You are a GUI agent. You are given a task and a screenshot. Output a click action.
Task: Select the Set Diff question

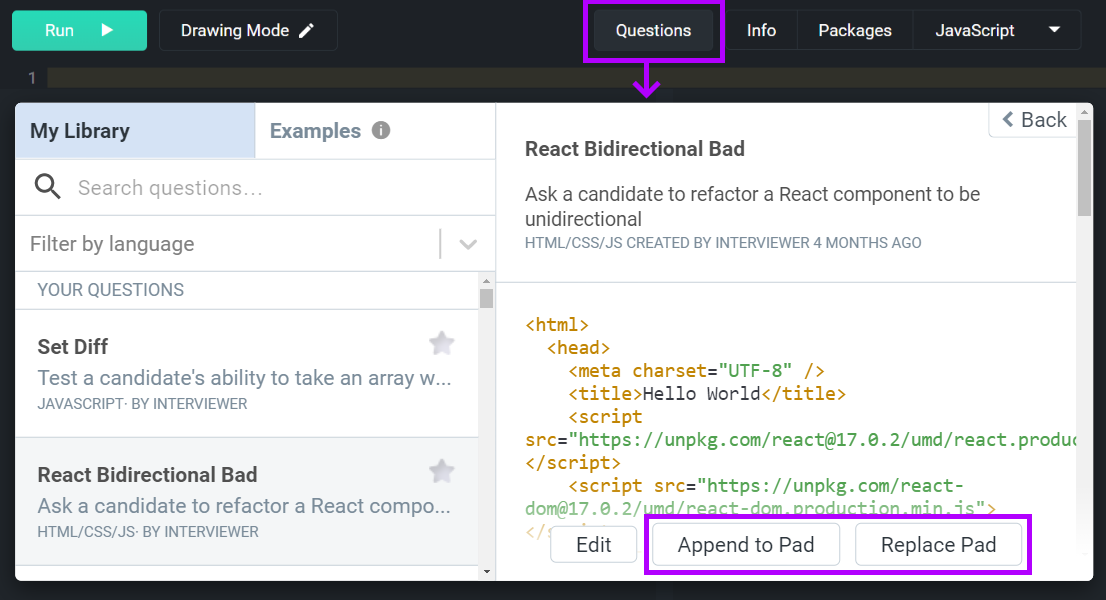247,374
